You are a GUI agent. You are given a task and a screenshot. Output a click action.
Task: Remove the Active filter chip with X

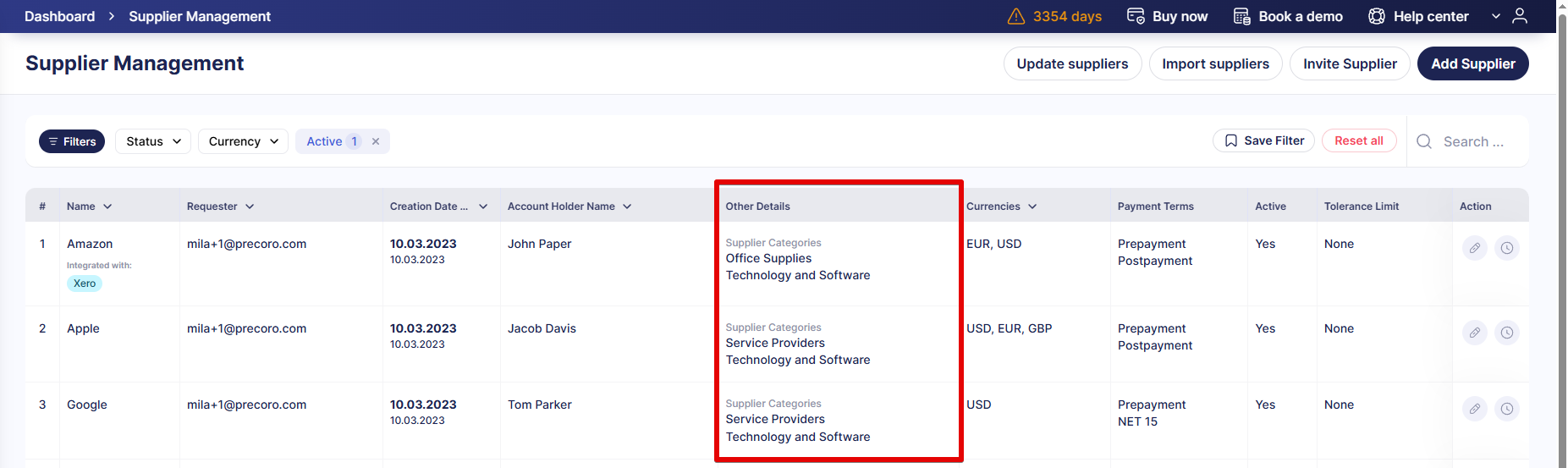click(376, 141)
